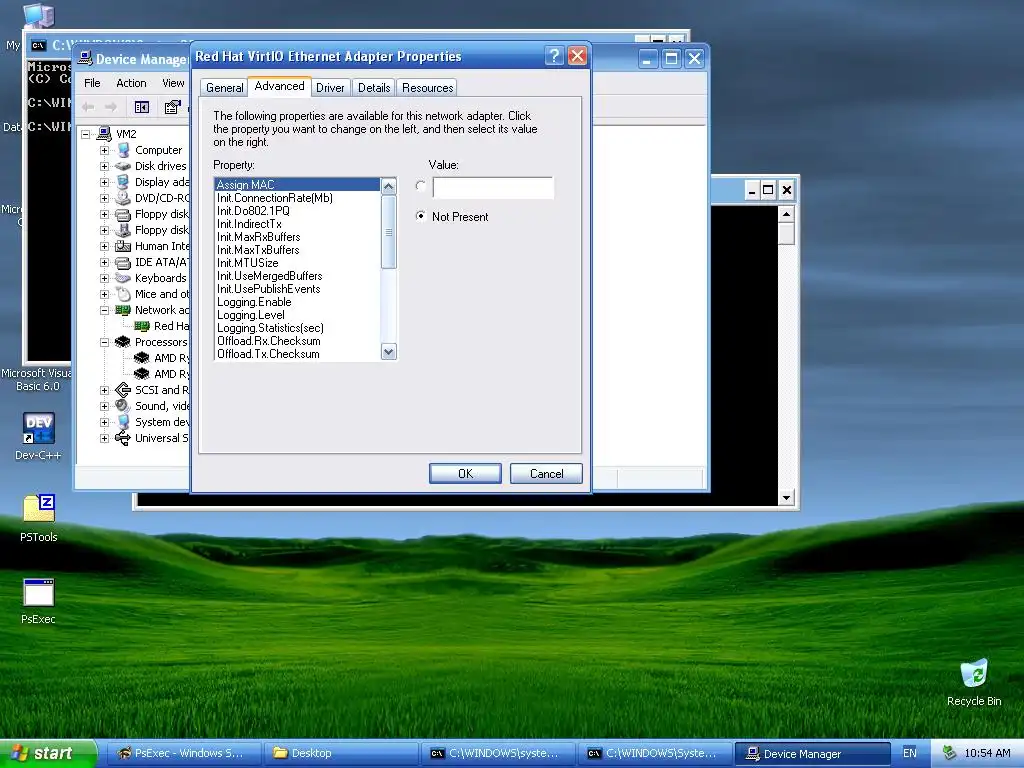Click the property list scrollbar thumb
This screenshot has width=1024, height=768.
click(389, 232)
